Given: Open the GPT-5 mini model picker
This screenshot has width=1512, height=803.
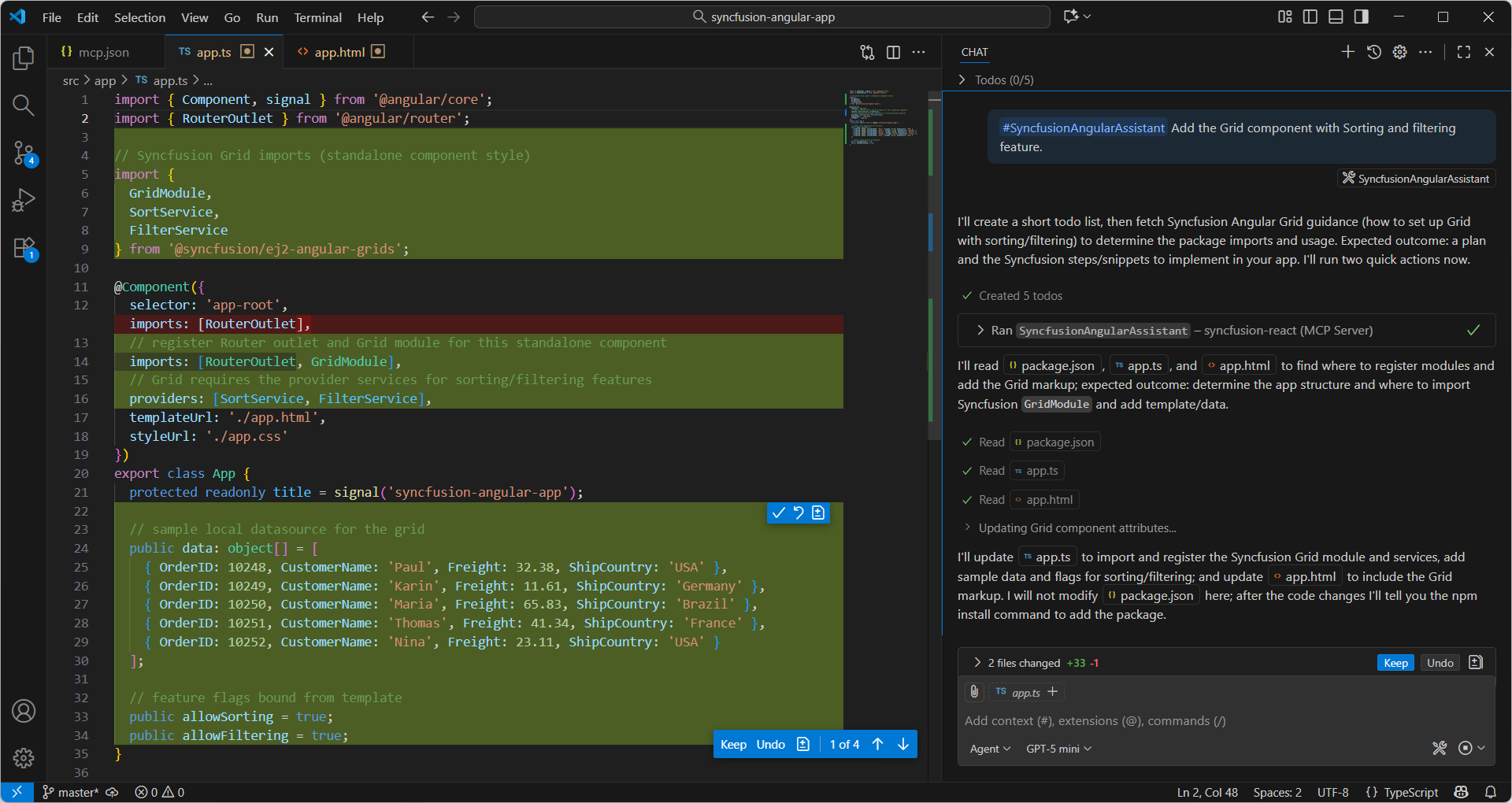Looking at the screenshot, I should [x=1058, y=749].
